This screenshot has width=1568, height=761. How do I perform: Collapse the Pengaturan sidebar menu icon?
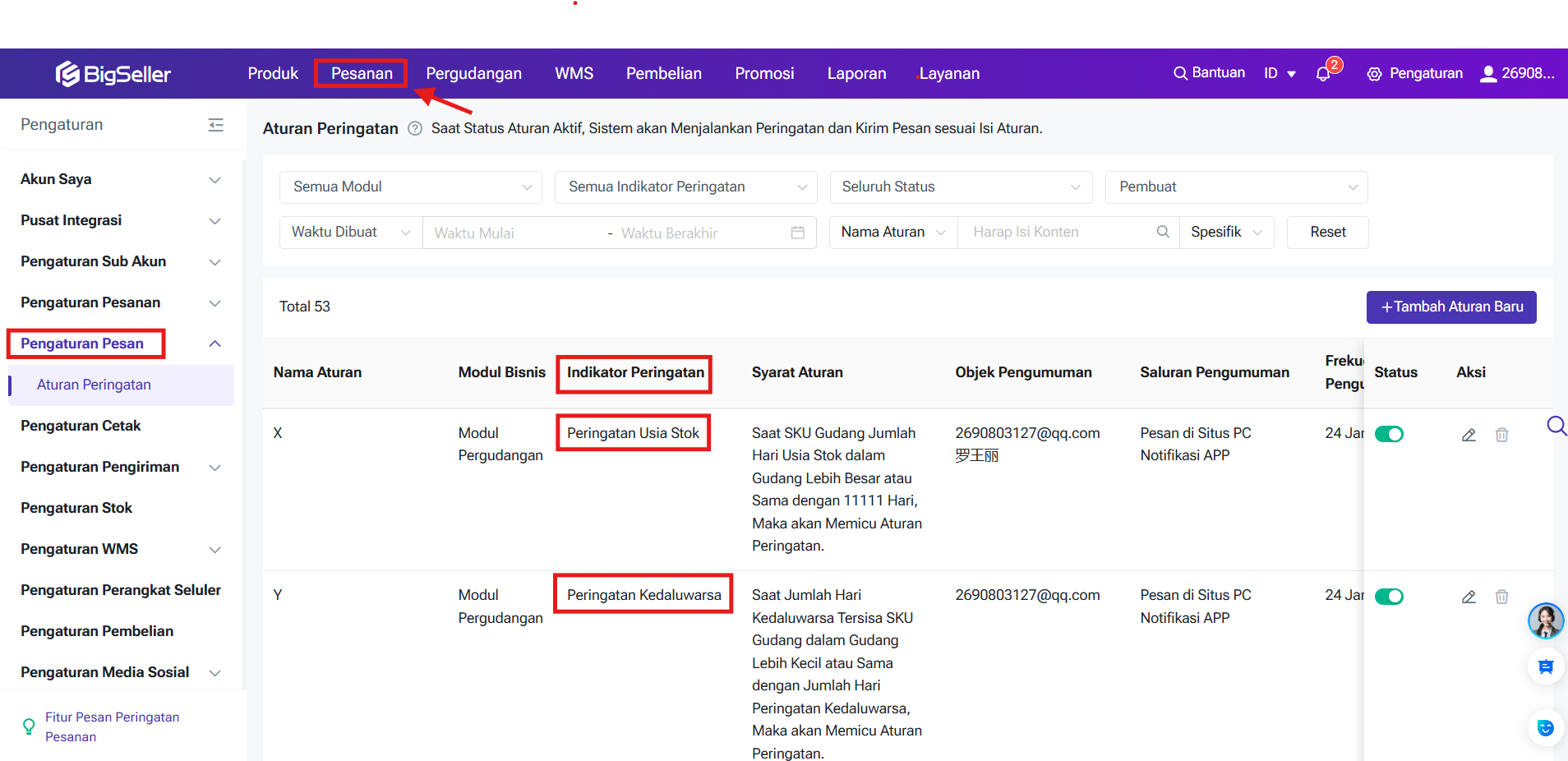pyautogui.click(x=216, y=125)
